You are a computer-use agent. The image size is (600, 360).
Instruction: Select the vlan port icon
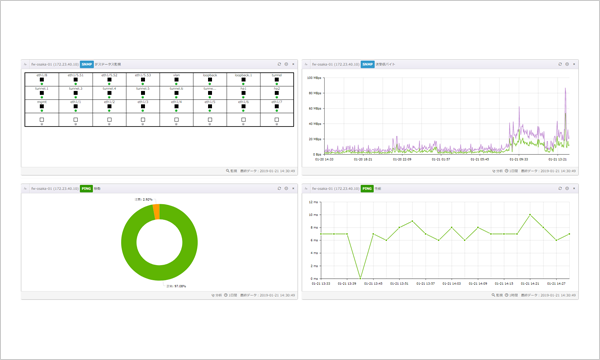coord(176,80)
